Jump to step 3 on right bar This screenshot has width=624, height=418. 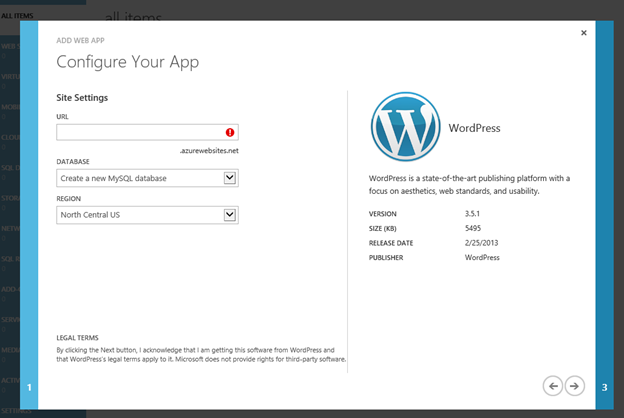point(604,387)
